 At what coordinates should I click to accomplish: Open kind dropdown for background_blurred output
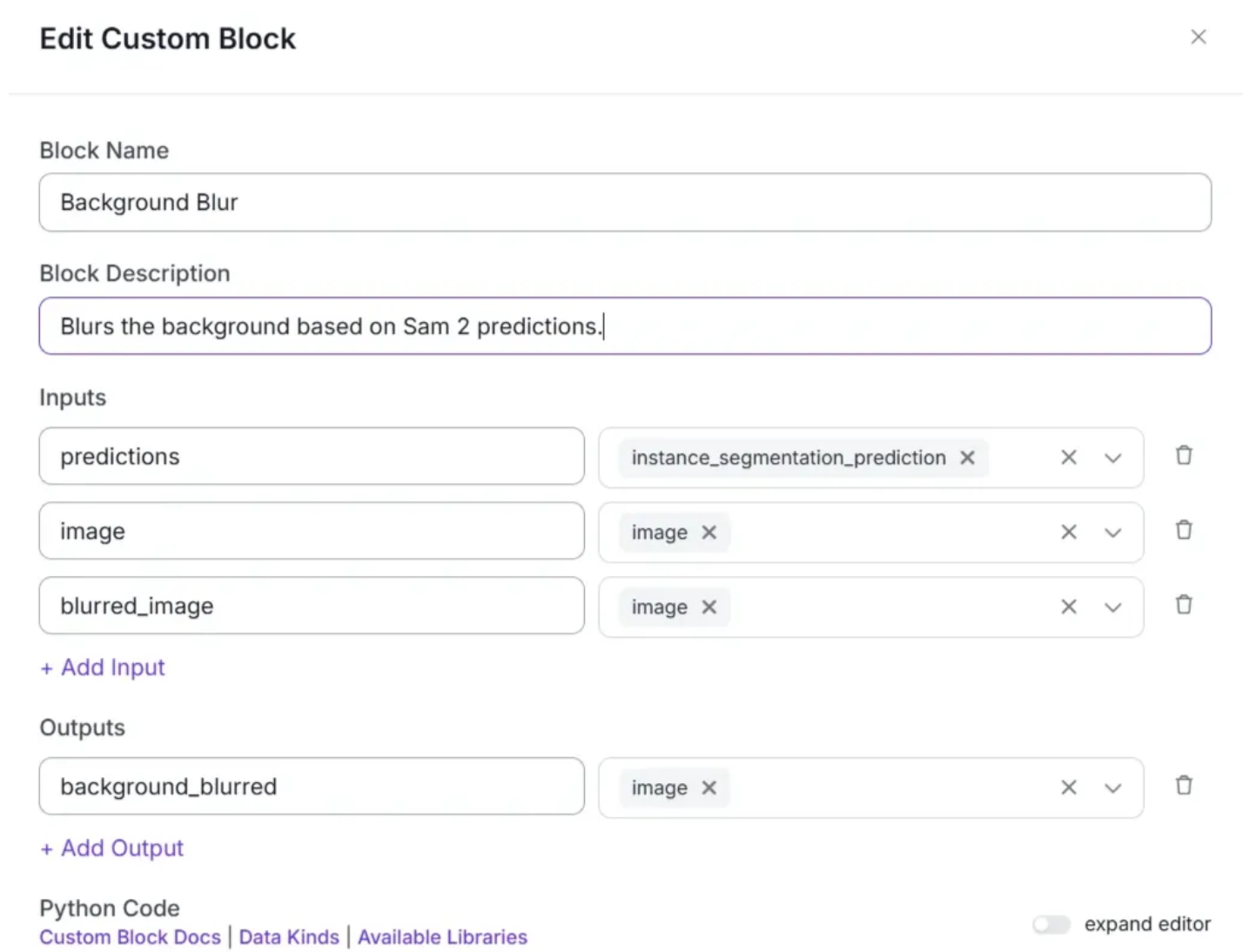pos(1112,788)
